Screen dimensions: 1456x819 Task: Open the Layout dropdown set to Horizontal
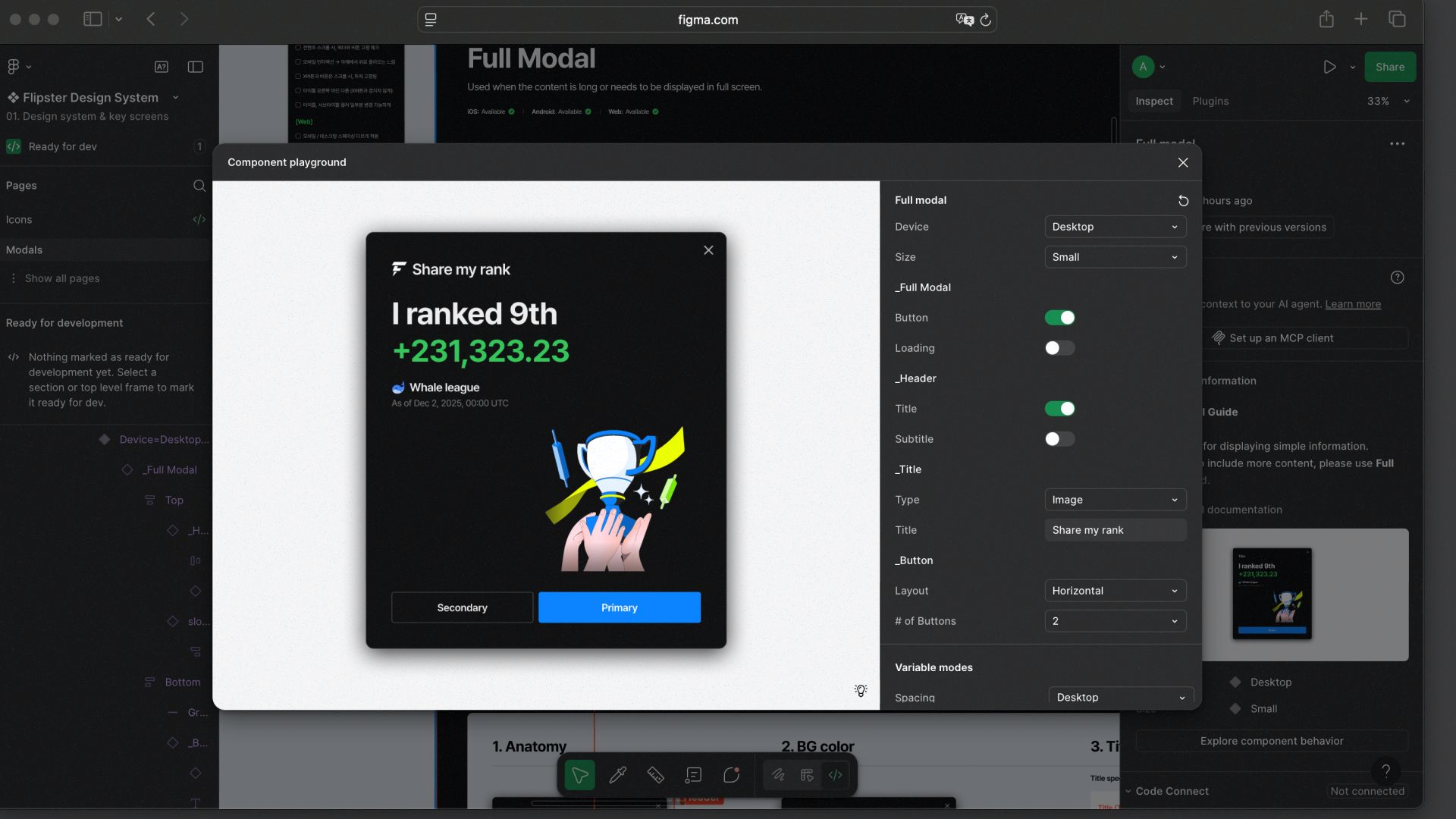1115,591
